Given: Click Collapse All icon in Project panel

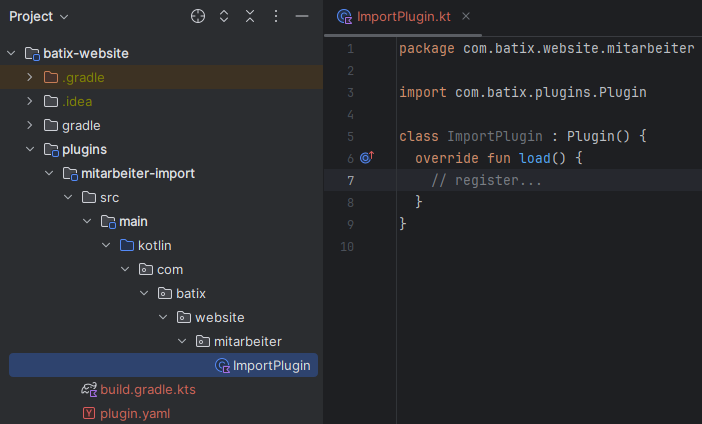Looking at the screenshot, I should point(250,17).
